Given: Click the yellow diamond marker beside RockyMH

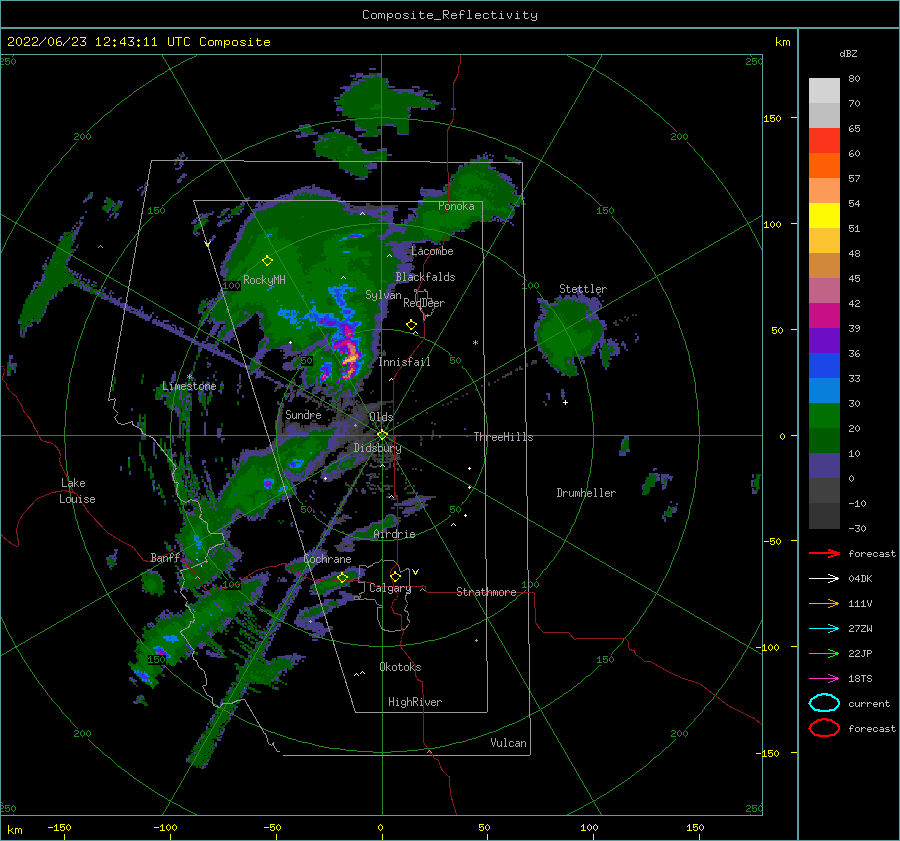Looking at the screenshot, I should click(x=267, y=261).
